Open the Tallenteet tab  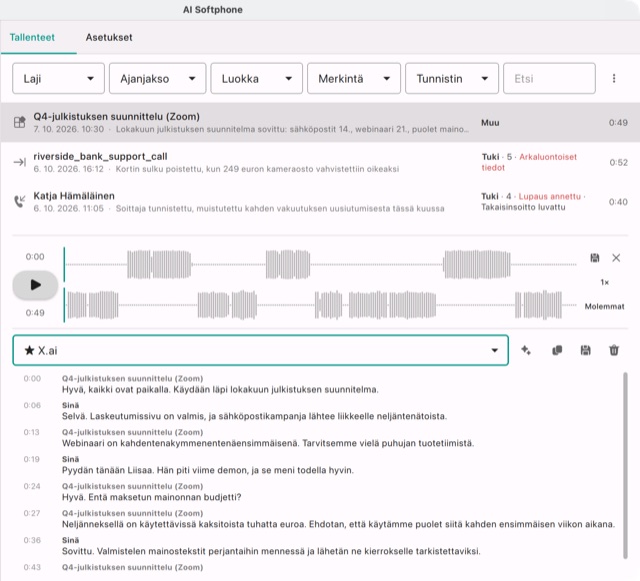click(32, 38)
